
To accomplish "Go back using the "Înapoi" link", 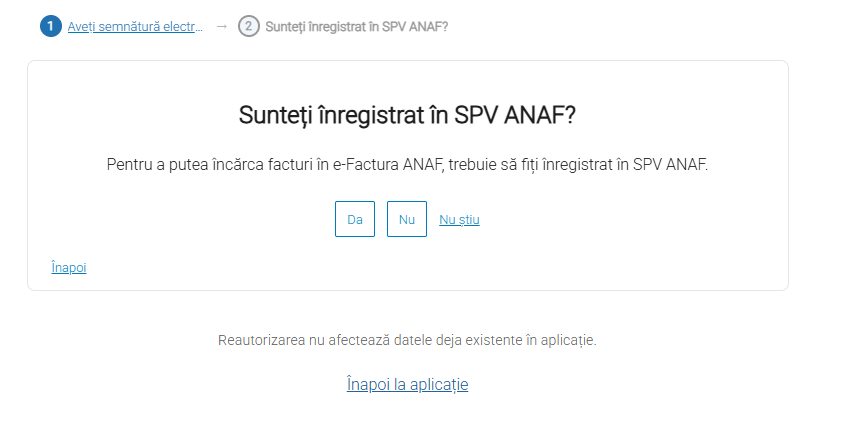I will [x=69, y=268].
